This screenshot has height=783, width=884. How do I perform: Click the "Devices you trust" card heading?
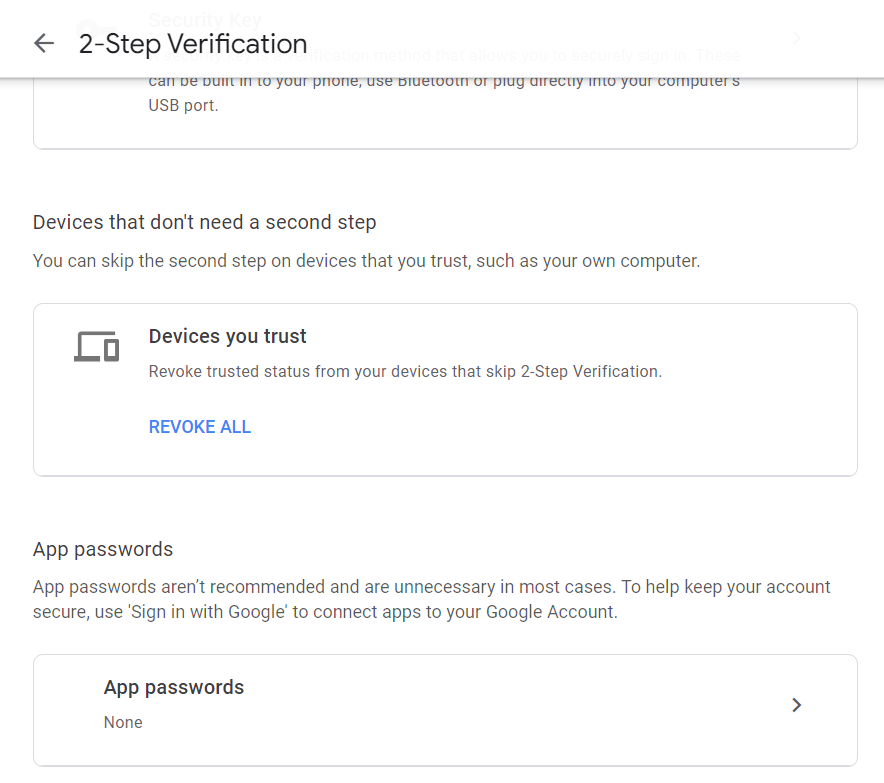[x=227, y=336]
